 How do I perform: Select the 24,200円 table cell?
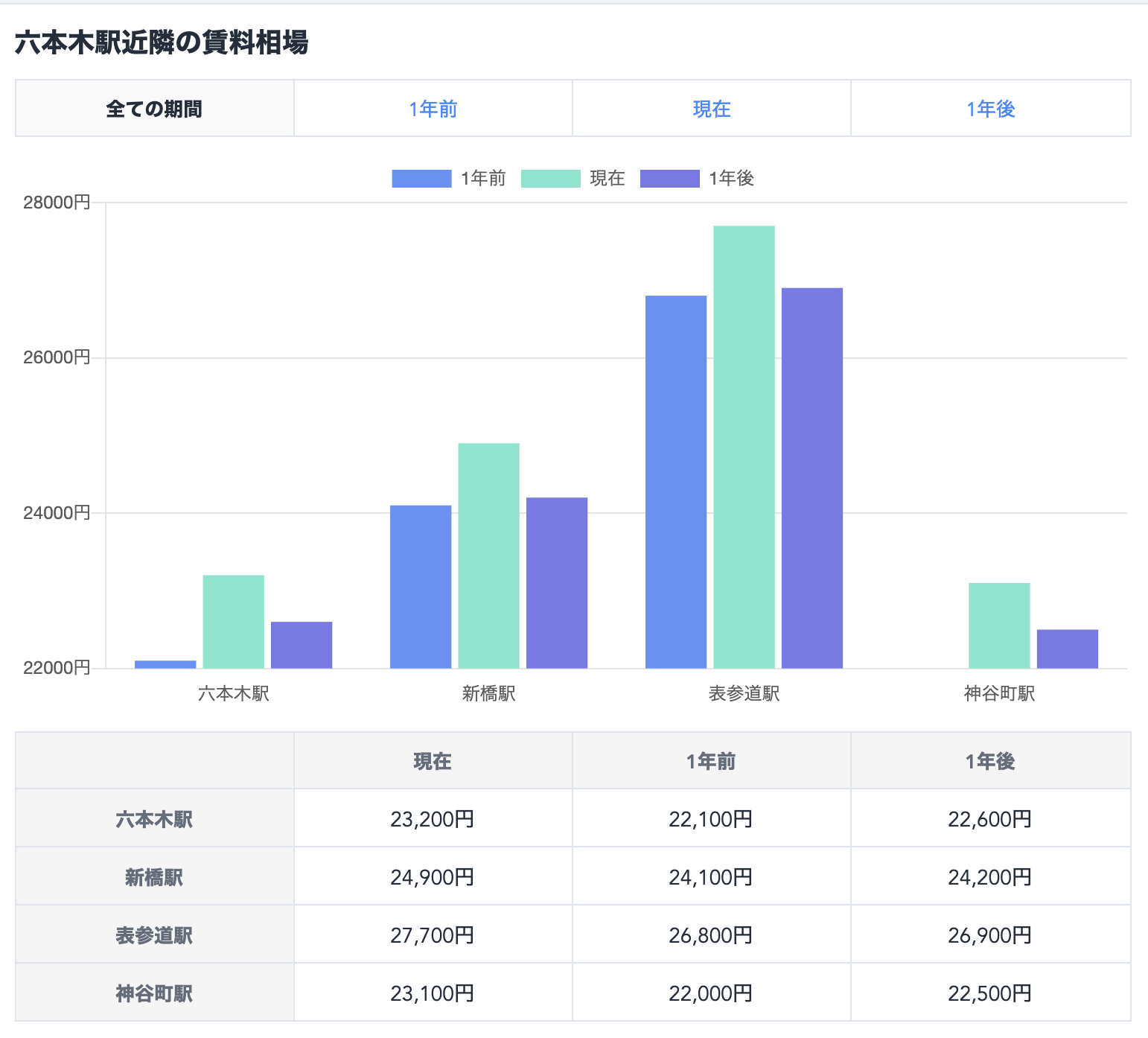[x=991, y=877]
